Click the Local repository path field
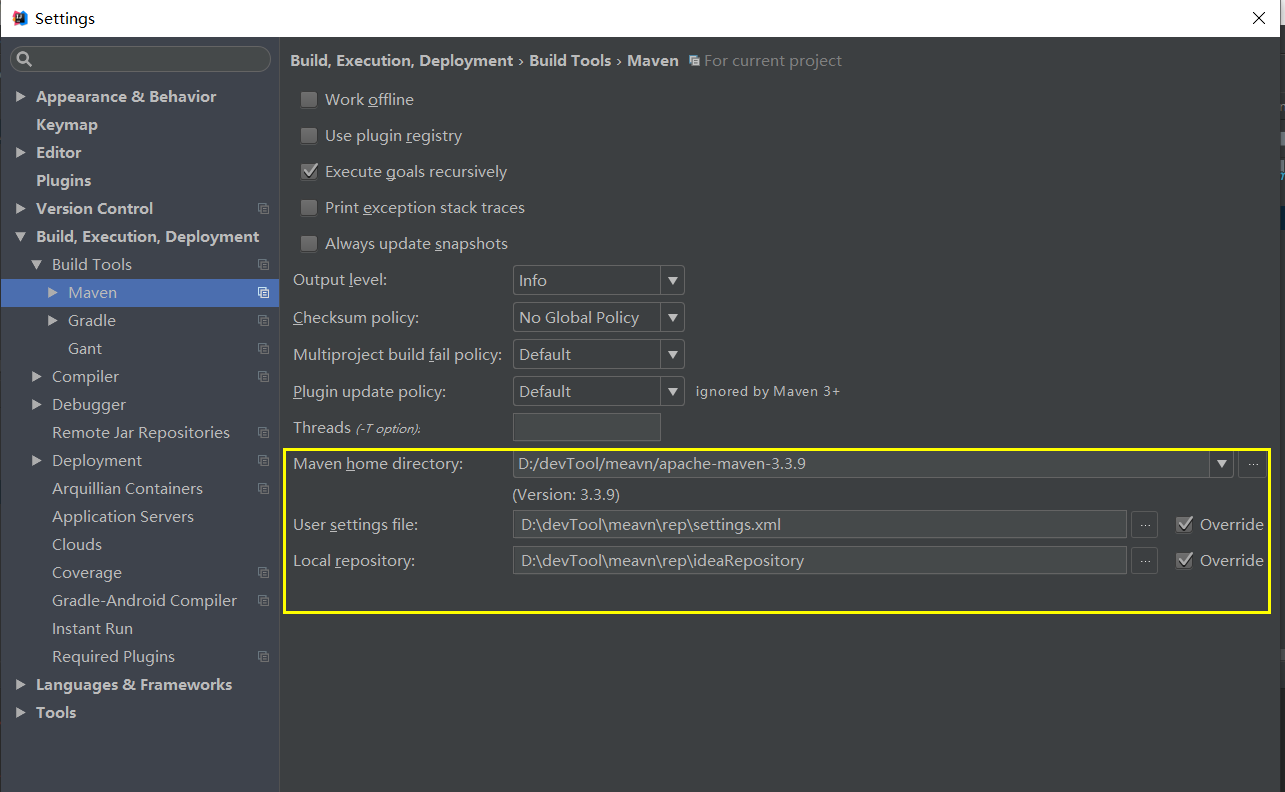 click(820, 560)
